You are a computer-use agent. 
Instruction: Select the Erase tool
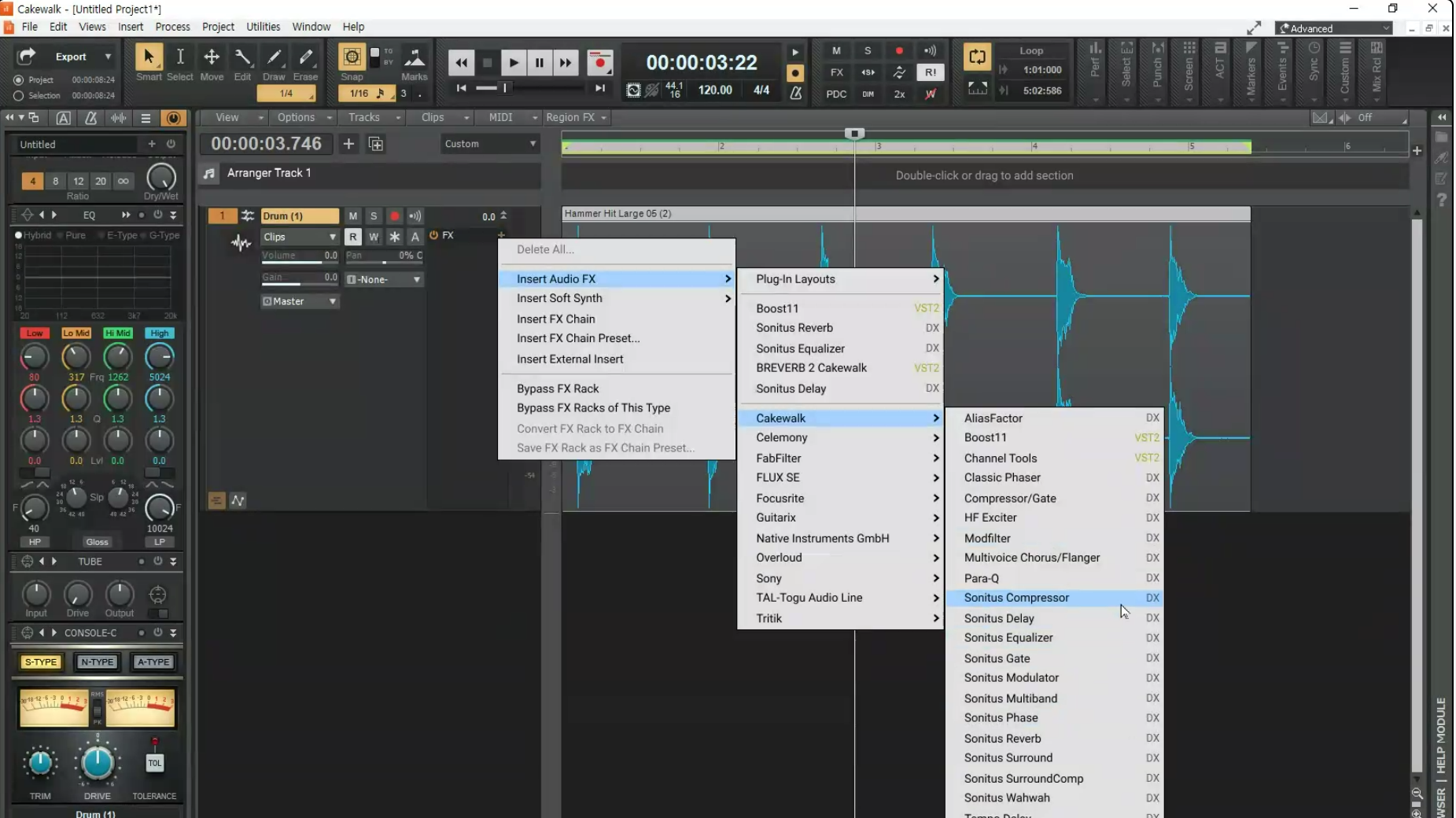(305, 57)
